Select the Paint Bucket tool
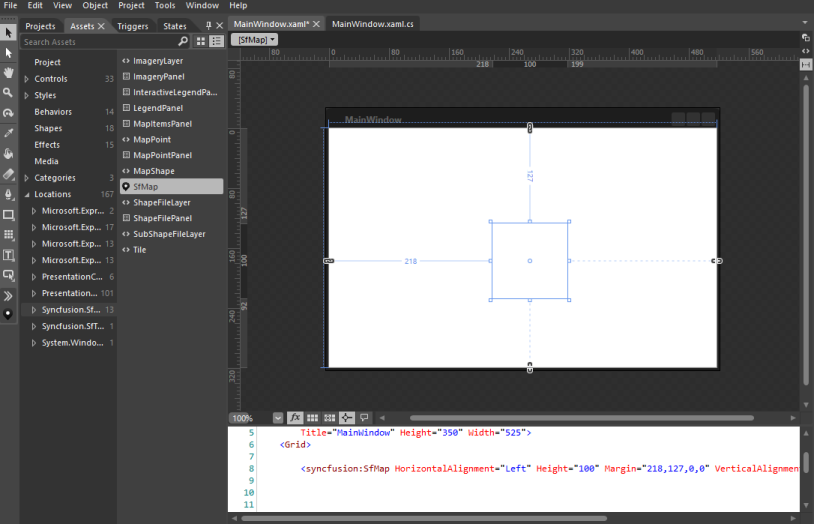814x524 pixels. (8, 154)
